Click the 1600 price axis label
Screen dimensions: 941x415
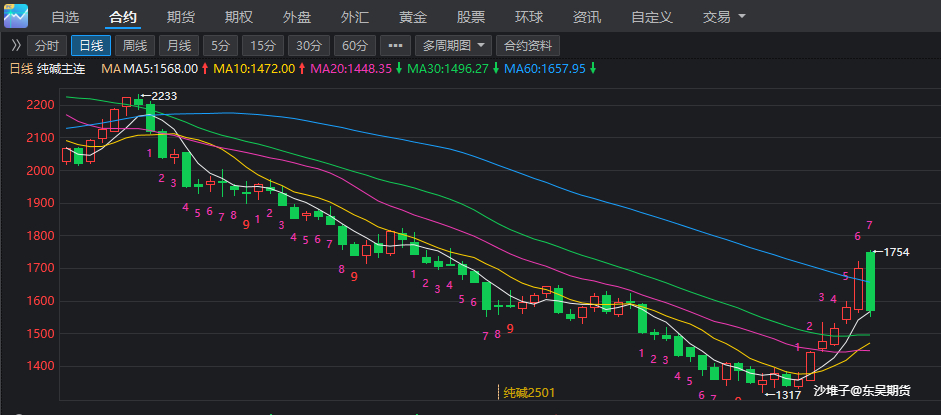[x=40, y=301]
